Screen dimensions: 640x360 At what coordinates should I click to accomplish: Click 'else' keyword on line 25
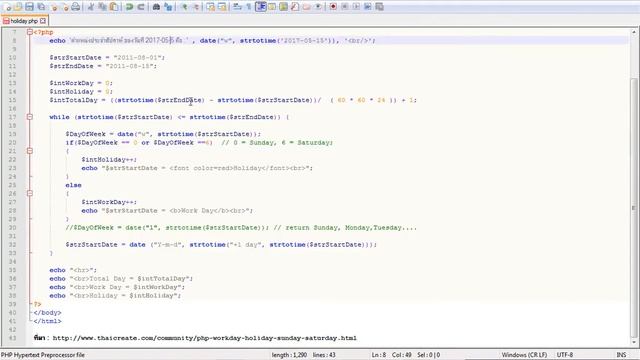(x=73, y=185)
